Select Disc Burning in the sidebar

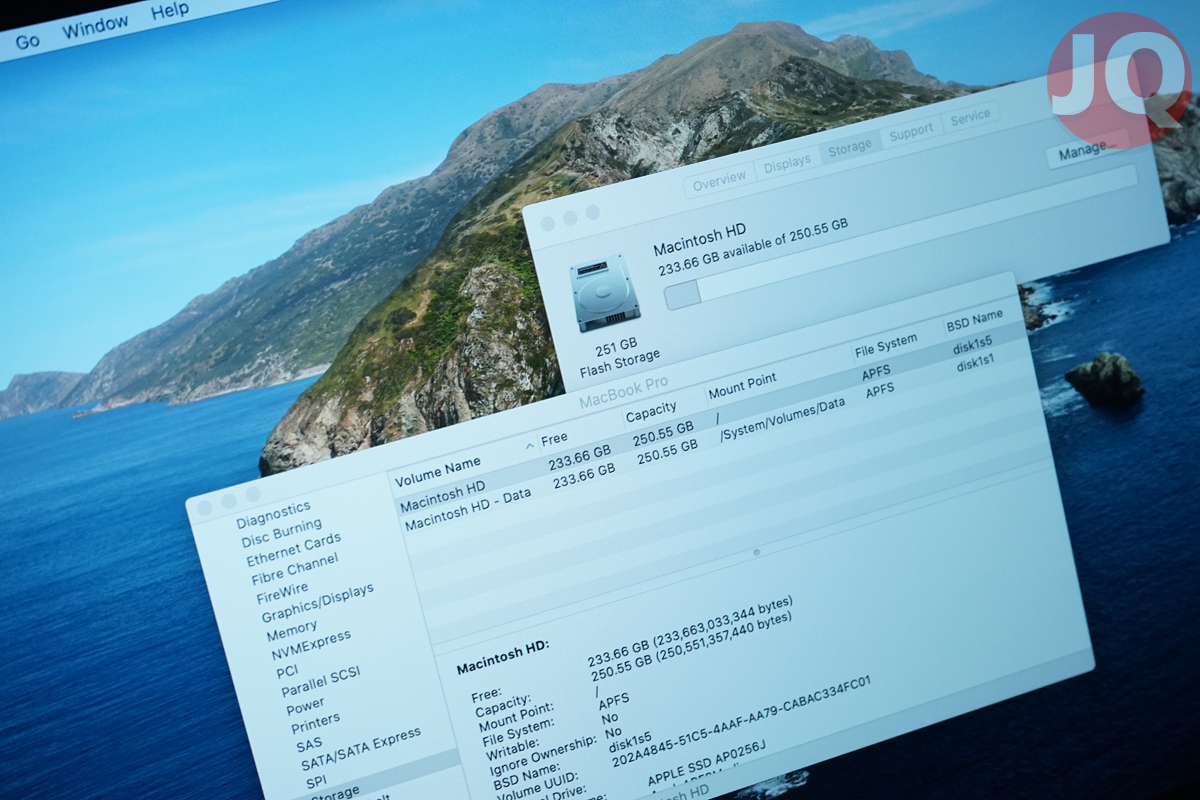pyautogui.click(x=281, y=533)
